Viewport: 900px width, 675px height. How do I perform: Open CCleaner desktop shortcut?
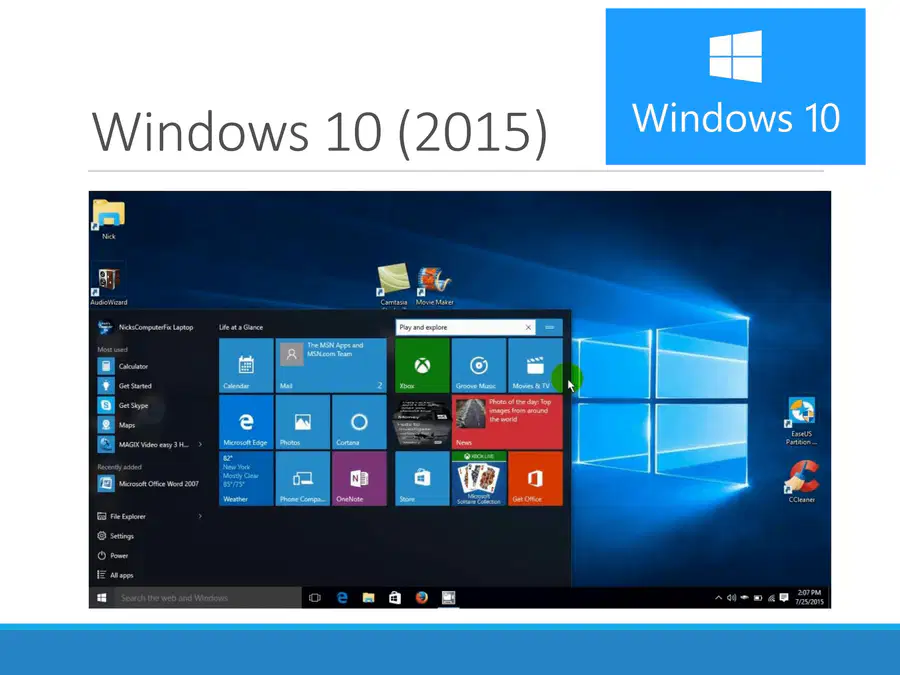pyautogui.click(x=802, y=482)
